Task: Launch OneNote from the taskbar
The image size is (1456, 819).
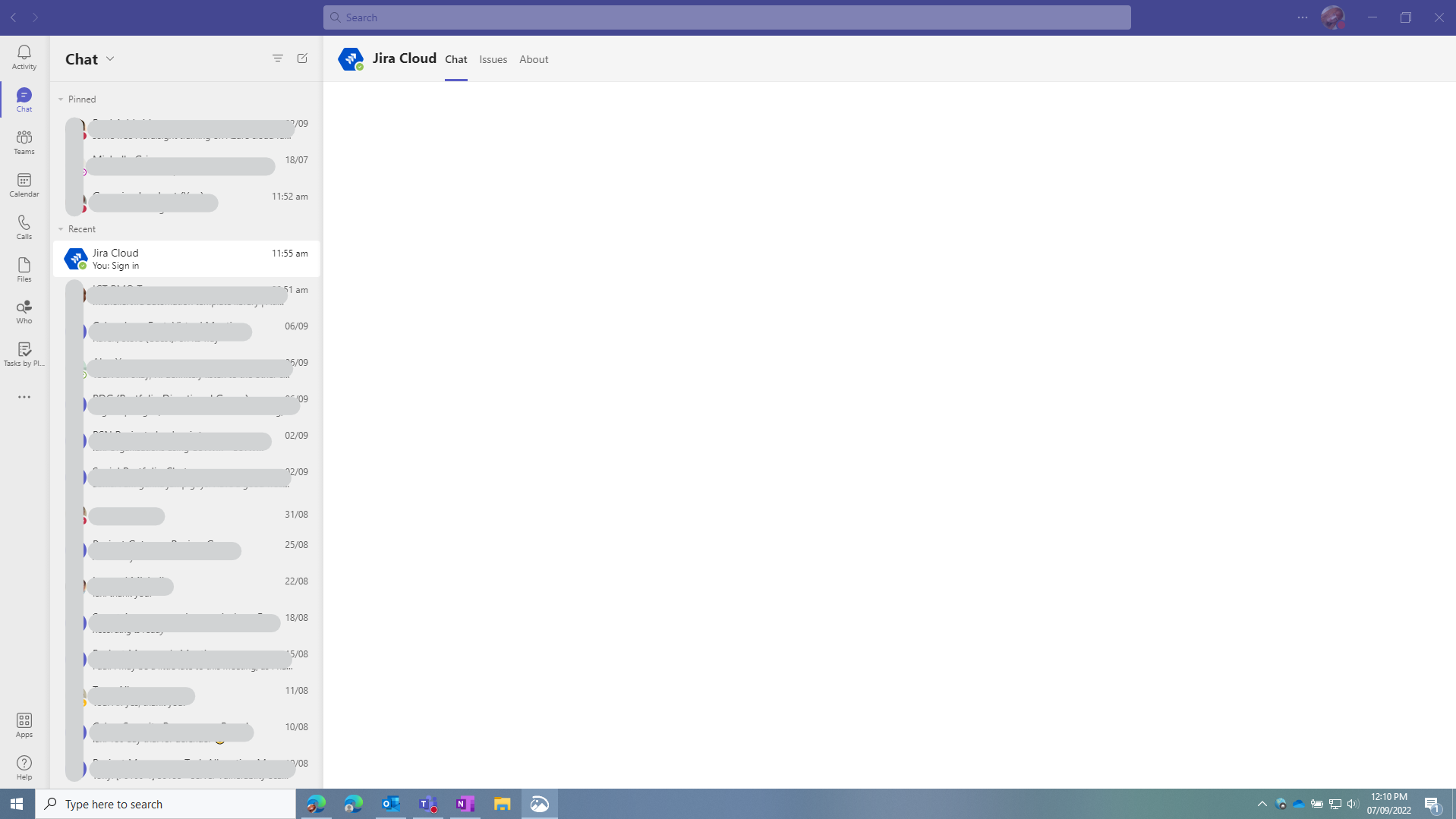Action: click(465, 804)
